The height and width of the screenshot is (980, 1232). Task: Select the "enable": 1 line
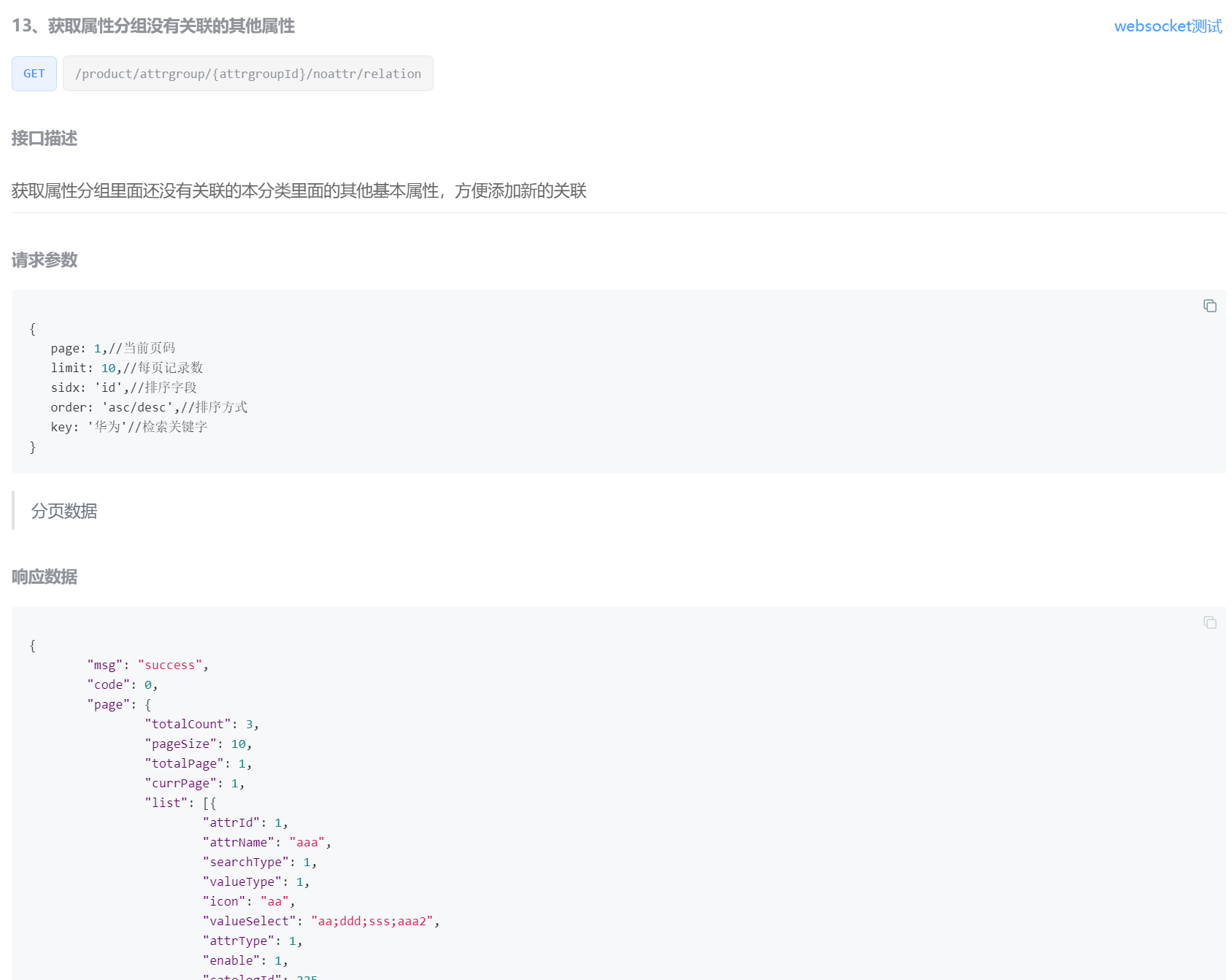(245, 960)
